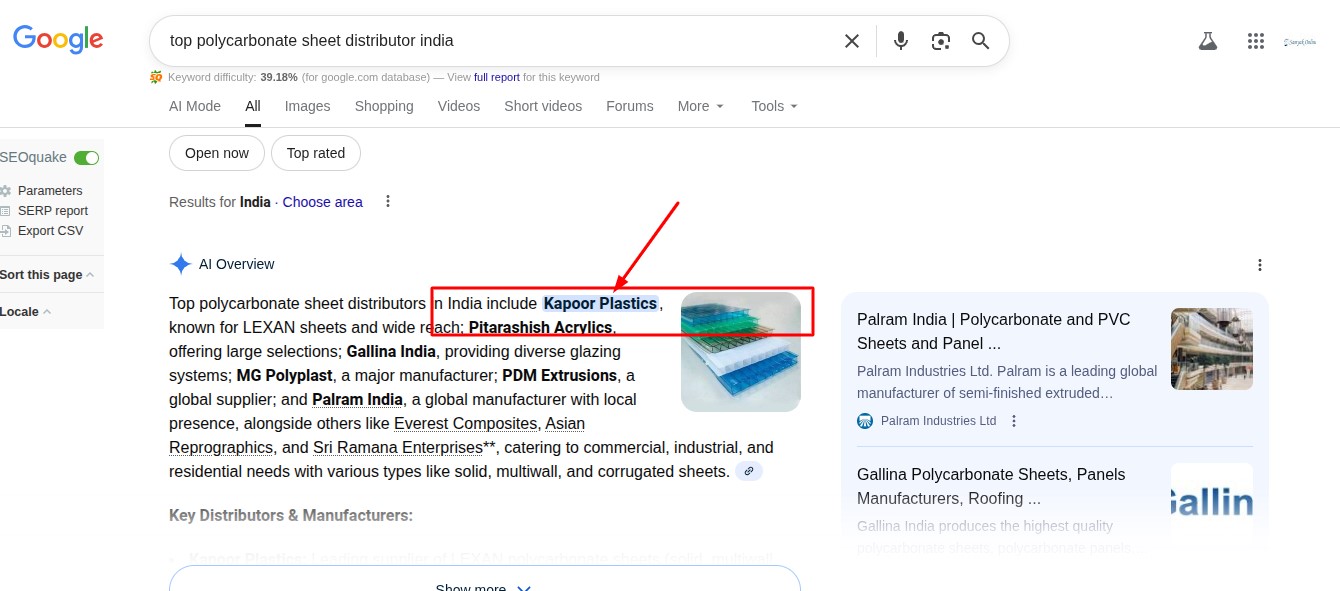
Task: Open the Google apps grid
Action: (1256, 40)
